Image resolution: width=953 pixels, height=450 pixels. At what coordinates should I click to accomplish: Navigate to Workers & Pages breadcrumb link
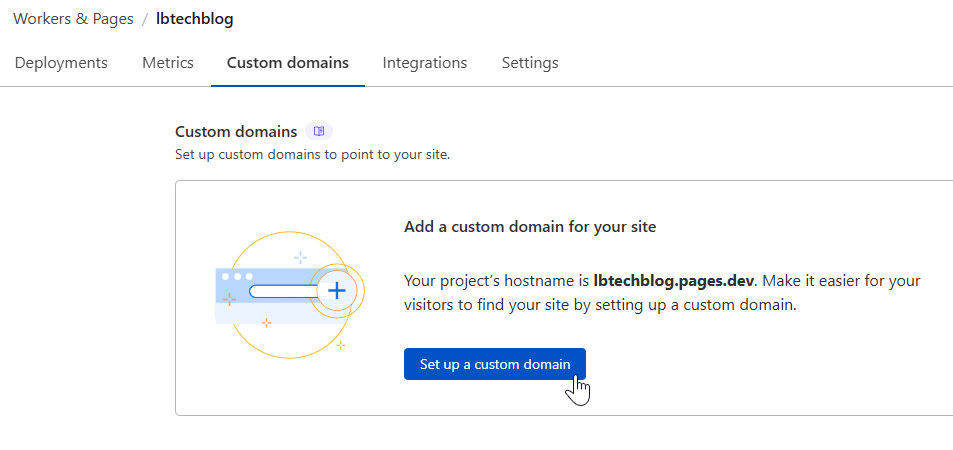tap(73, 19)
